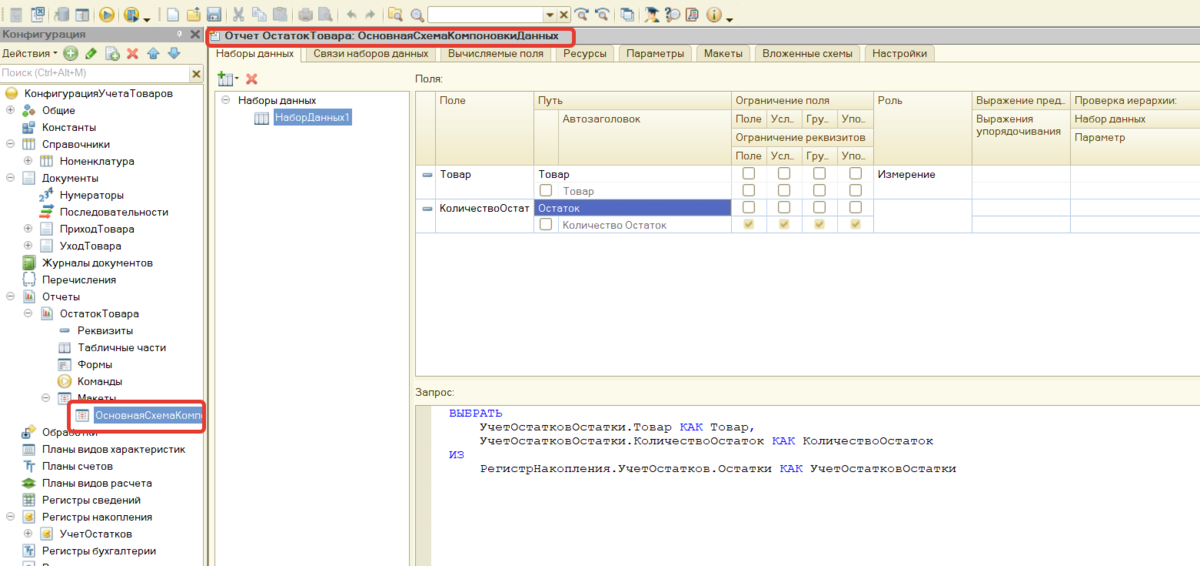Click the Cut scissors icon
Viewport: 1200px width, 566px height.
[238, 15]
